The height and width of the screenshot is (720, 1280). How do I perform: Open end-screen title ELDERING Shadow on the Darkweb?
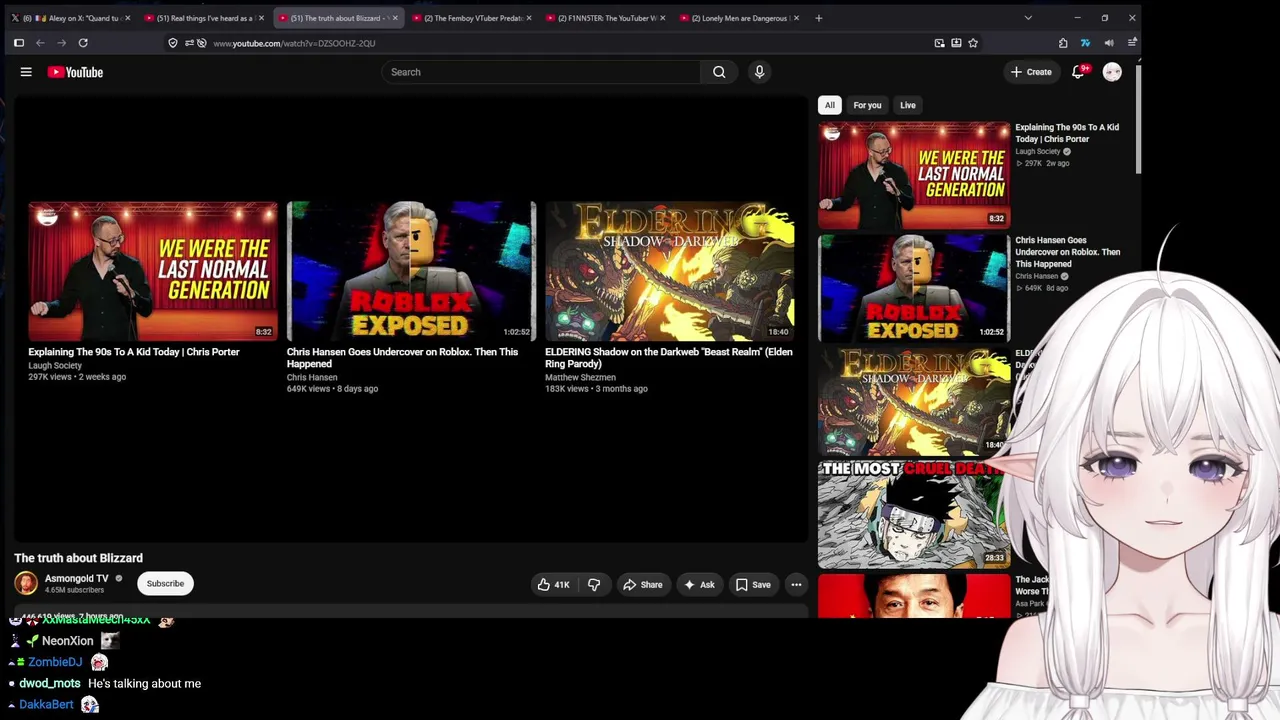click(668, 358)
